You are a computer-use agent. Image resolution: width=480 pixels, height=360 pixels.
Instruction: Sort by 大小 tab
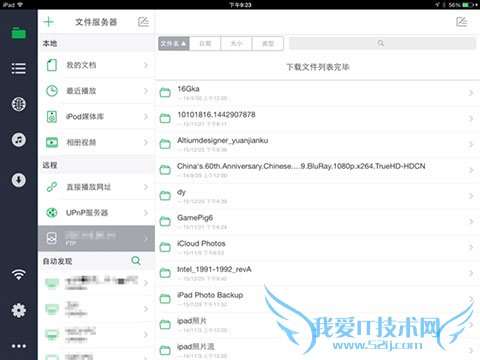pyautogui.click(x=236, y=43)
